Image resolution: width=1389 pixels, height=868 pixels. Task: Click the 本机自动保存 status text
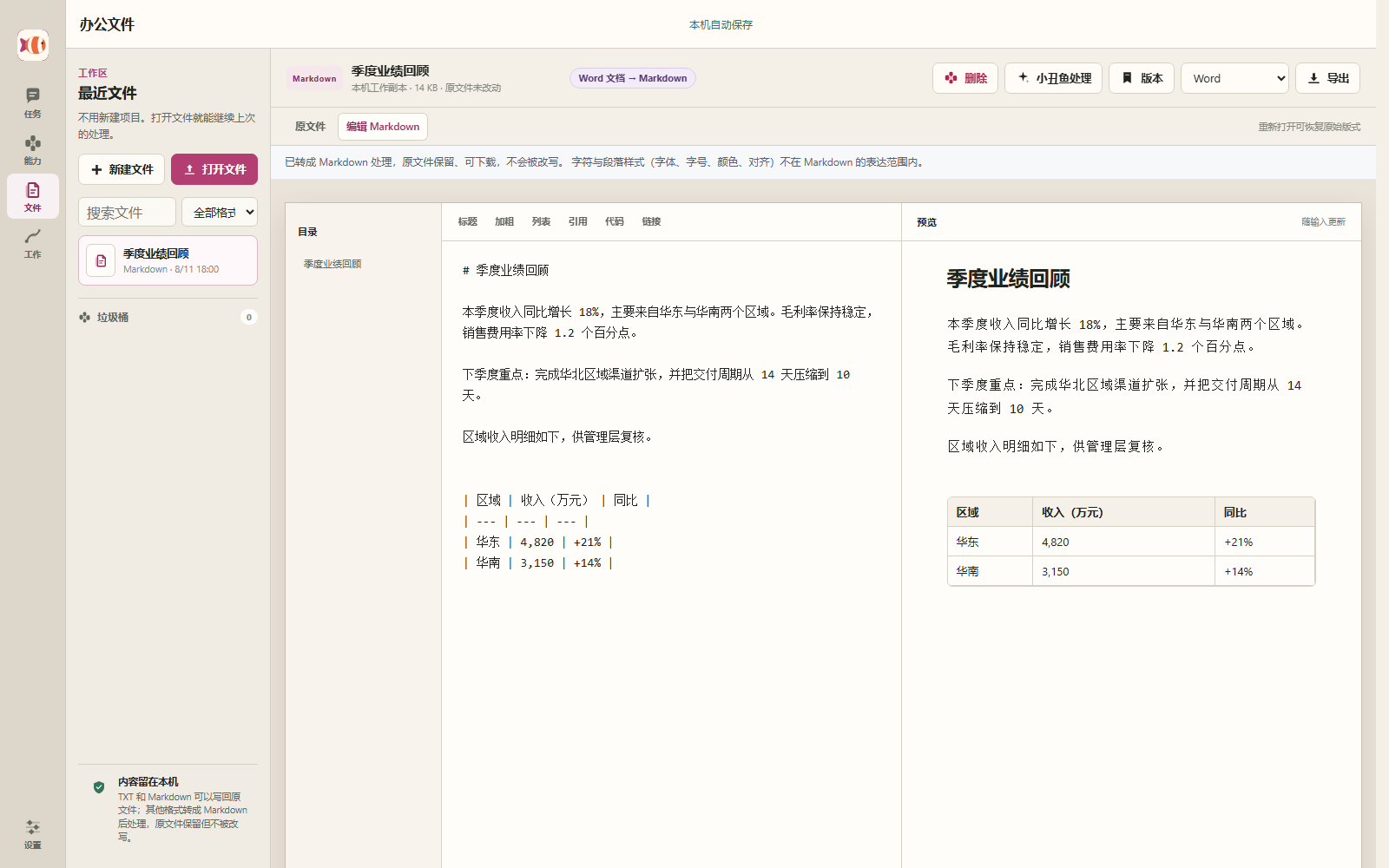click(721, 25)
